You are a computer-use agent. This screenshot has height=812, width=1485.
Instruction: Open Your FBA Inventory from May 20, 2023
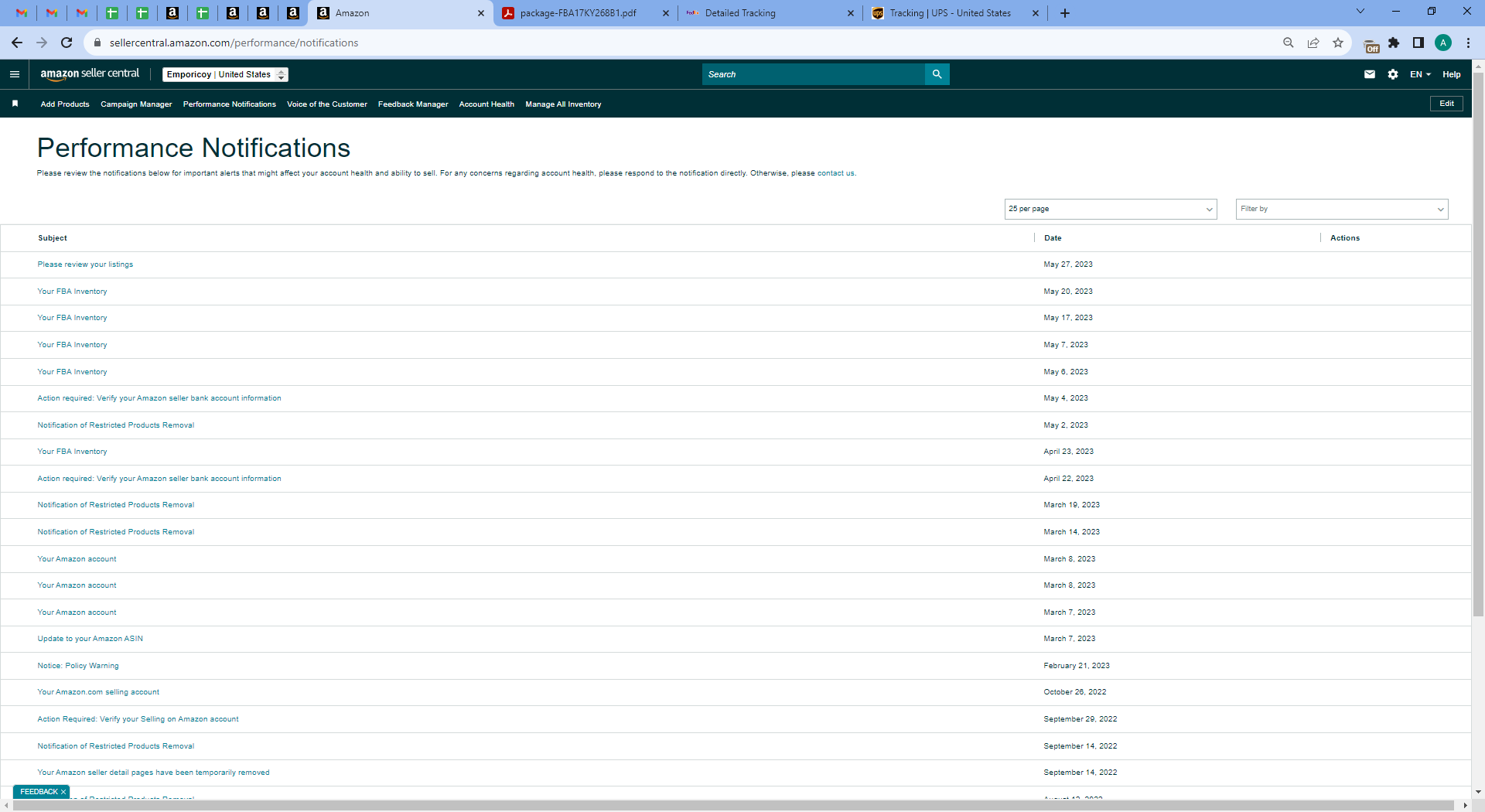[72, 292]
